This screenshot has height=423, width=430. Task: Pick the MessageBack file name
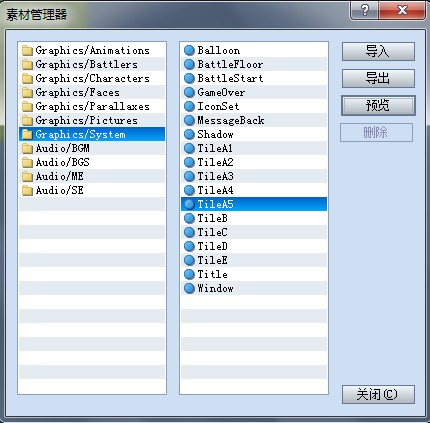pos(231,120)
